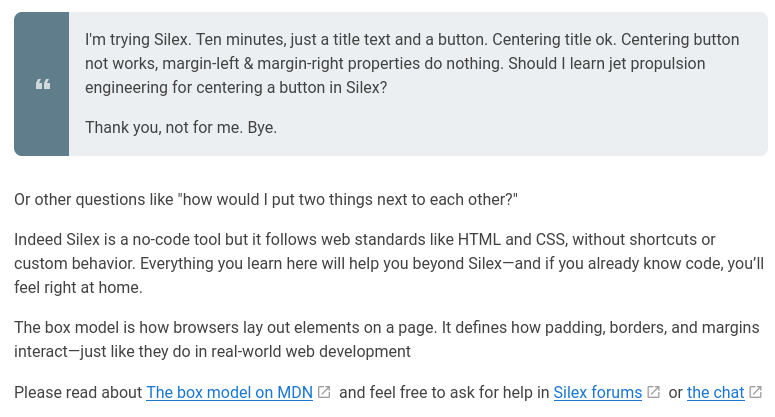Click external-link icon after MDN box model link
The width and height of the screenshot is (775, 417).
[324, 393]
